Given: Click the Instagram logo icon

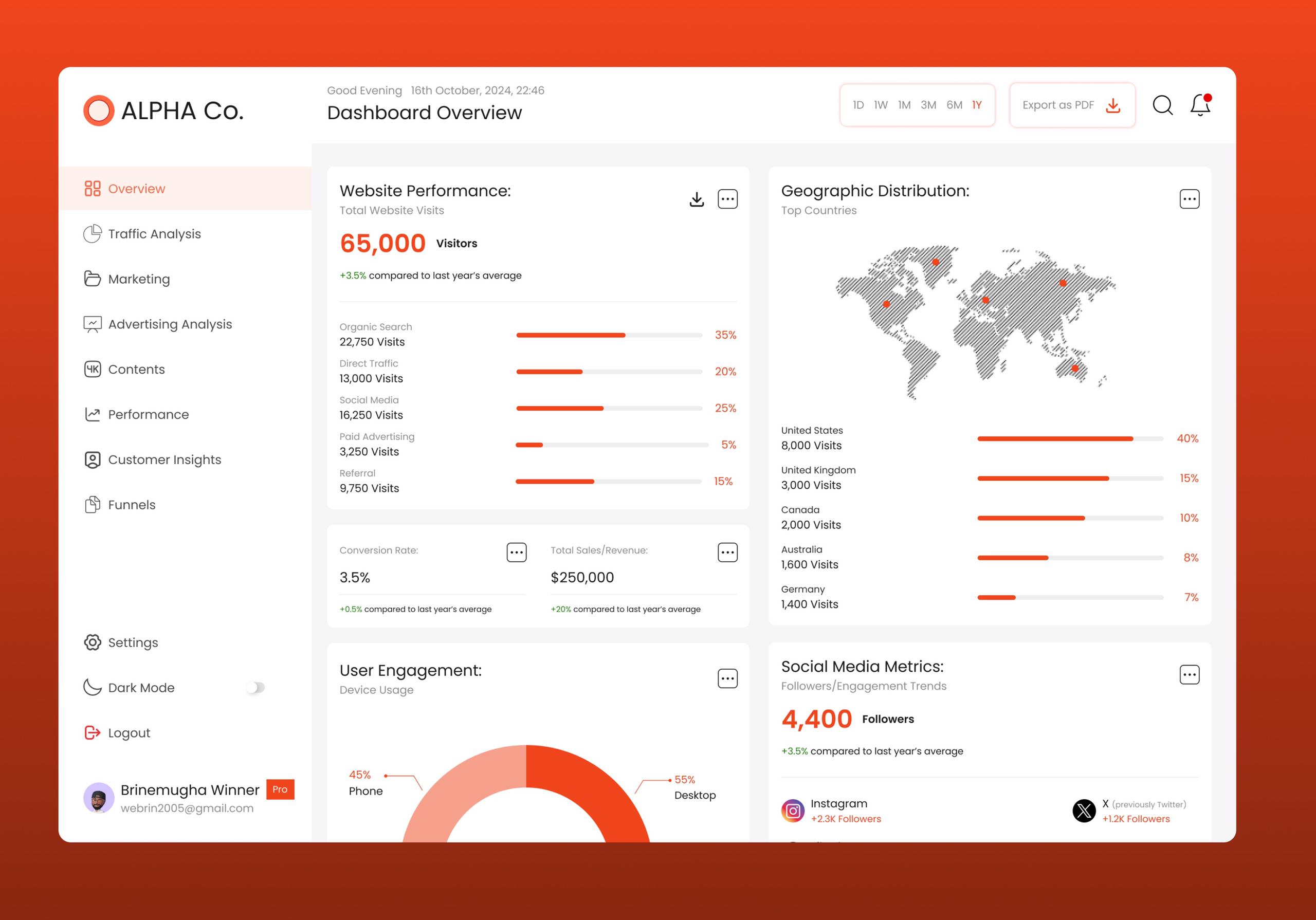Looking at the screenshot, I should point(792,811).
